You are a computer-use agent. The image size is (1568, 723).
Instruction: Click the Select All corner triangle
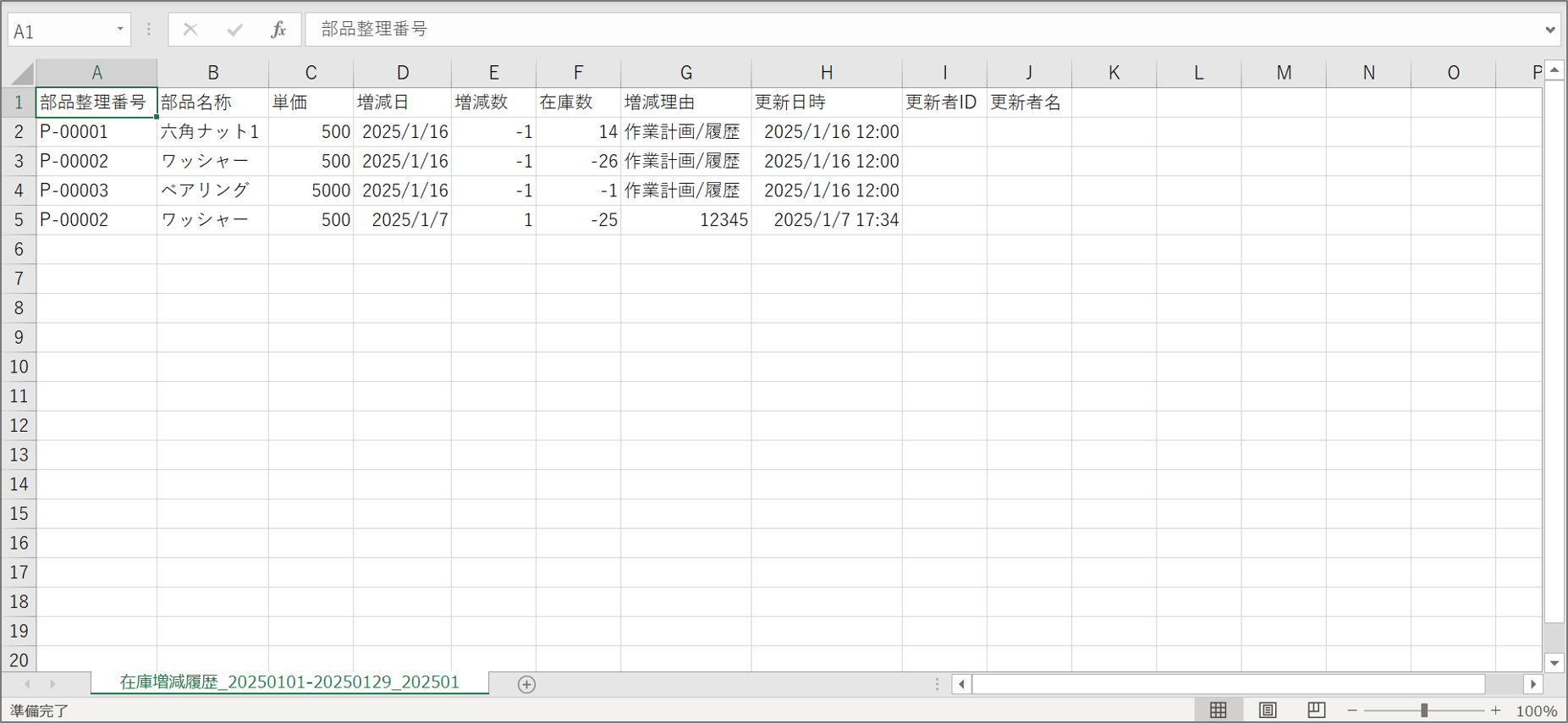tap(22, 74)
